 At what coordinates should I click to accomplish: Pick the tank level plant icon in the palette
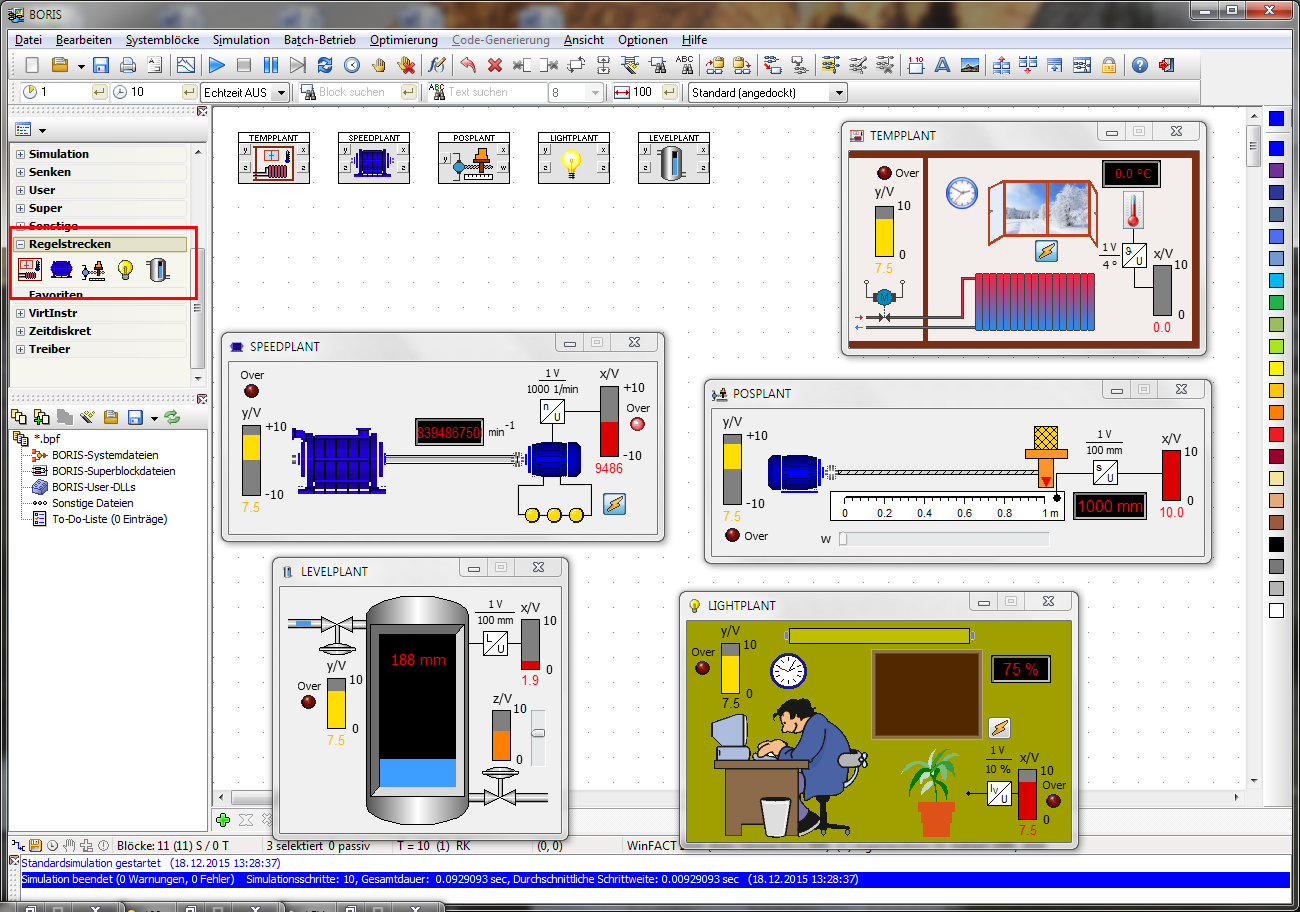pyautogui.click(x=157, y=269)
